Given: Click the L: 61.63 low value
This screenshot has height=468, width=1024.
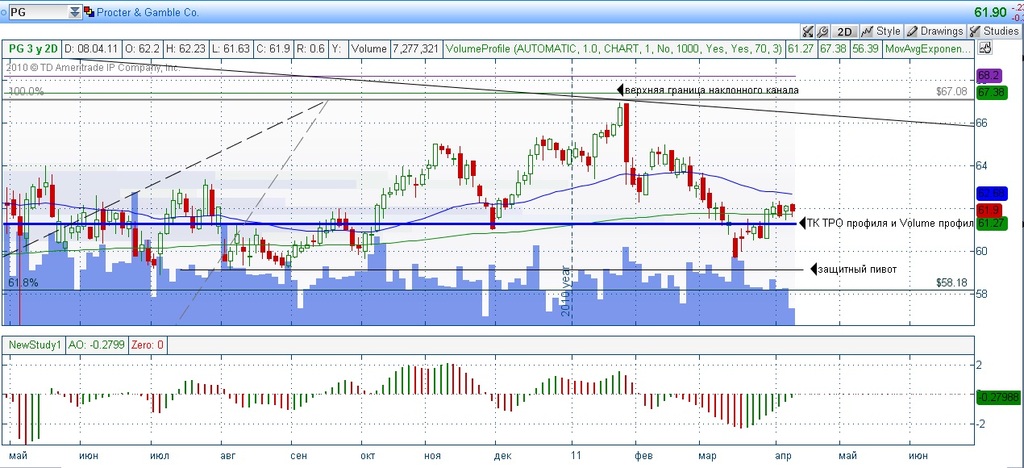Looking at the screenshot, I should pyautogui.click(x=230, y=48).
